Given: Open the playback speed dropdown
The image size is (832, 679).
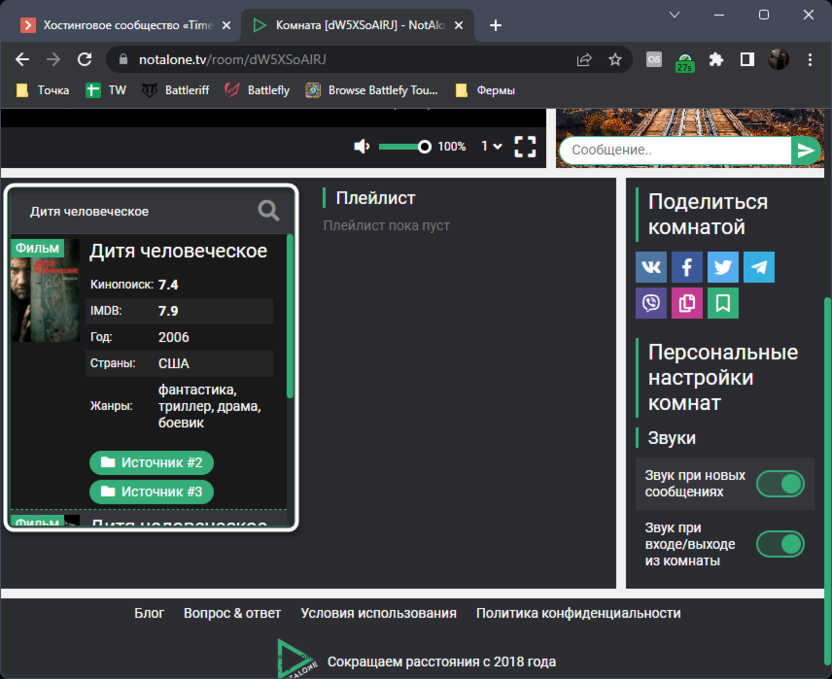Looking at the screenshot, I should [x=491, y=147].
